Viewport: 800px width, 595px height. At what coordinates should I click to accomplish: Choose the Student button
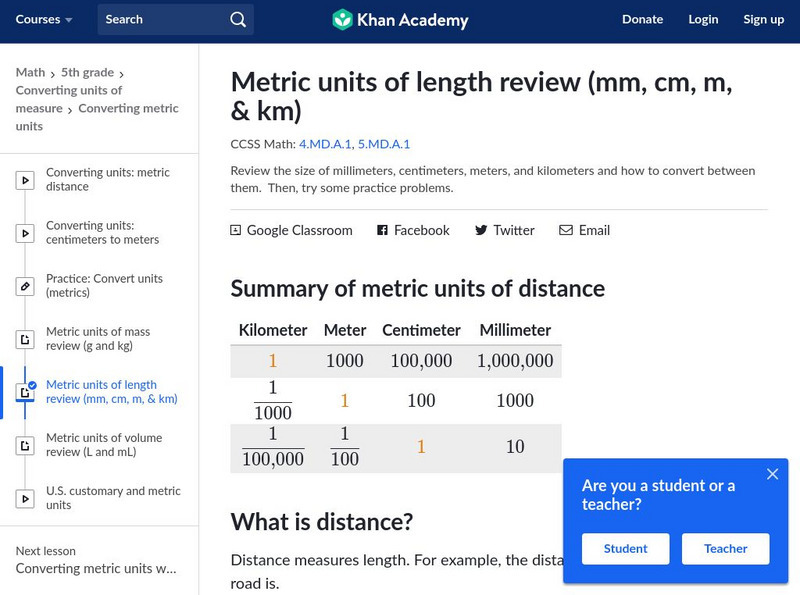click(x=625, y=549)
